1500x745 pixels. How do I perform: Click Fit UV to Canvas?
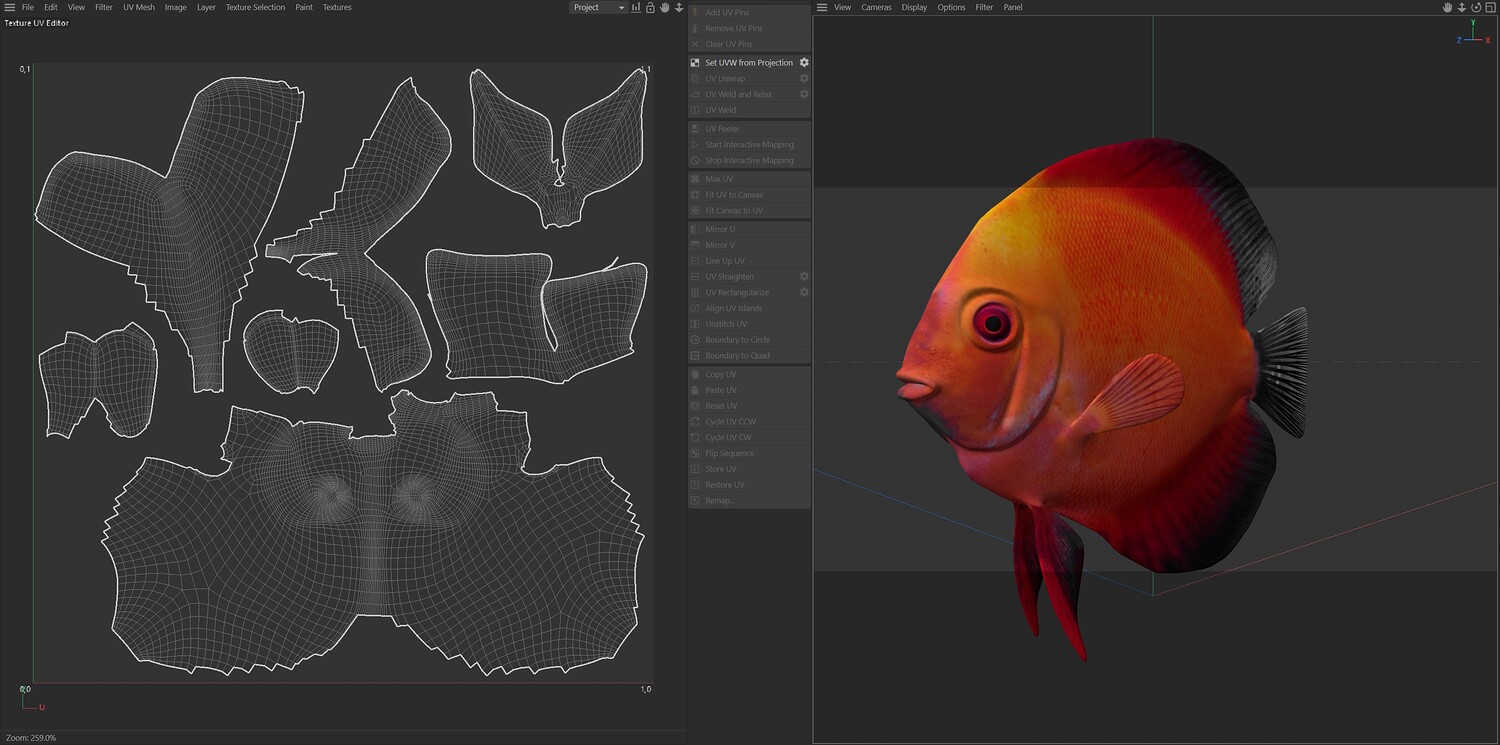[x=749, y=195]
